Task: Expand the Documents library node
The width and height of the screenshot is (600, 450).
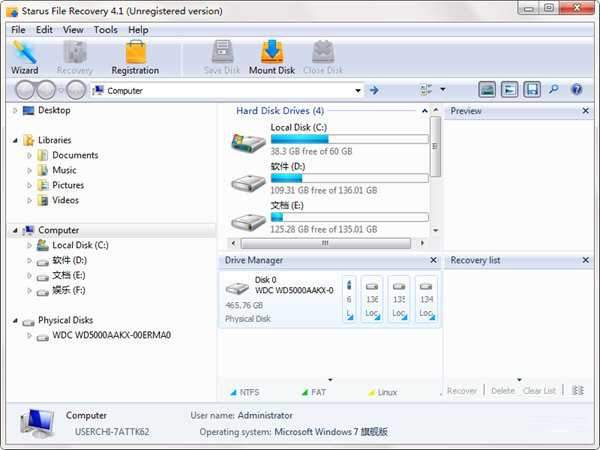Action: point(29,155)
